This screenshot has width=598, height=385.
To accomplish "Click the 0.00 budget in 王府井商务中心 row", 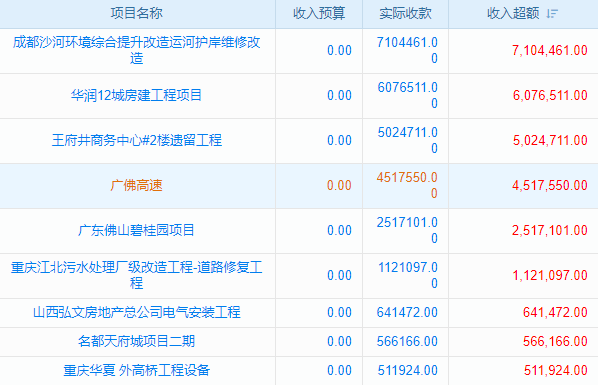I will [x=339, y=140].
